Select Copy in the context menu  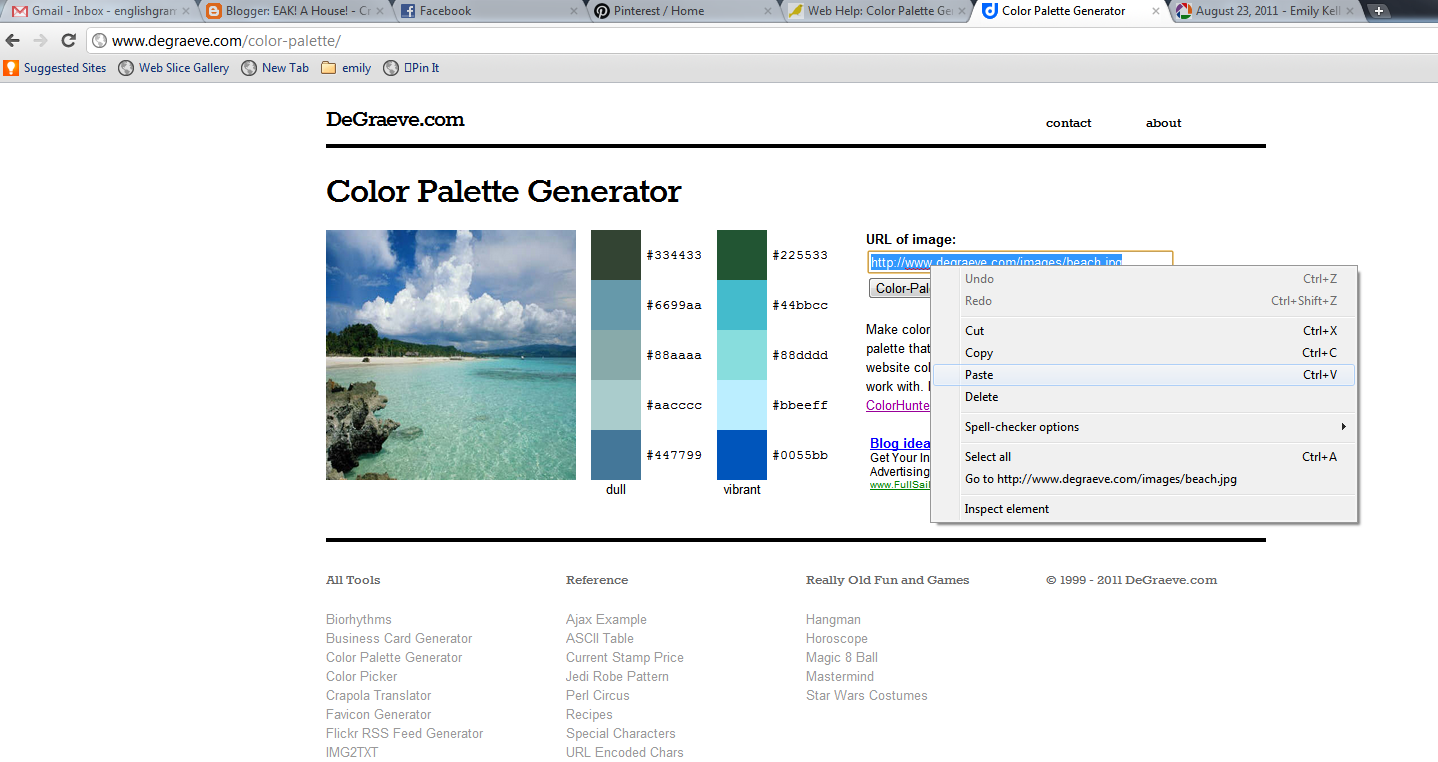pyautogui.click(x=978, y=352)
